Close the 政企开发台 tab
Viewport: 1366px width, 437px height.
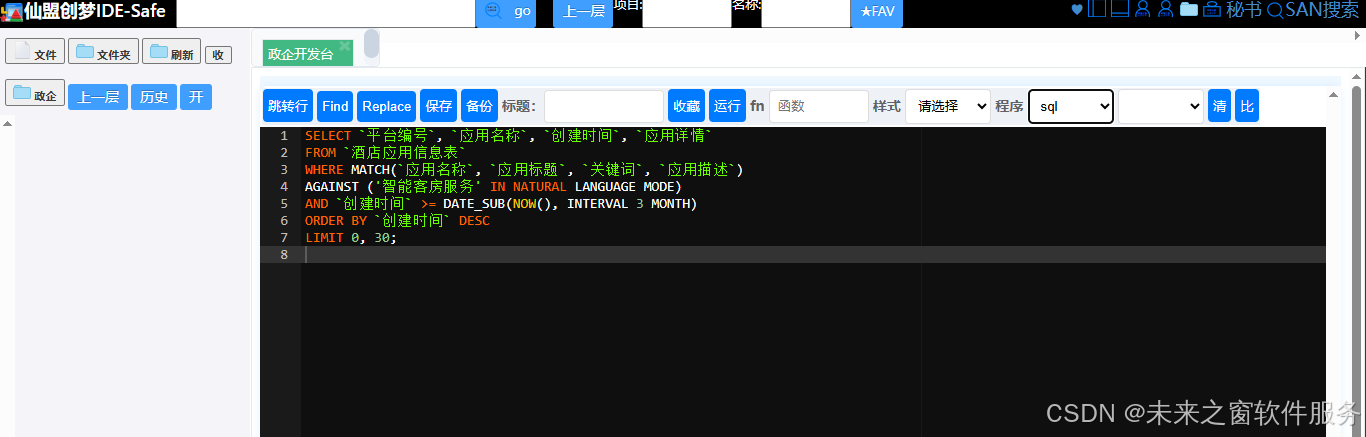click(x=345, y=46)
